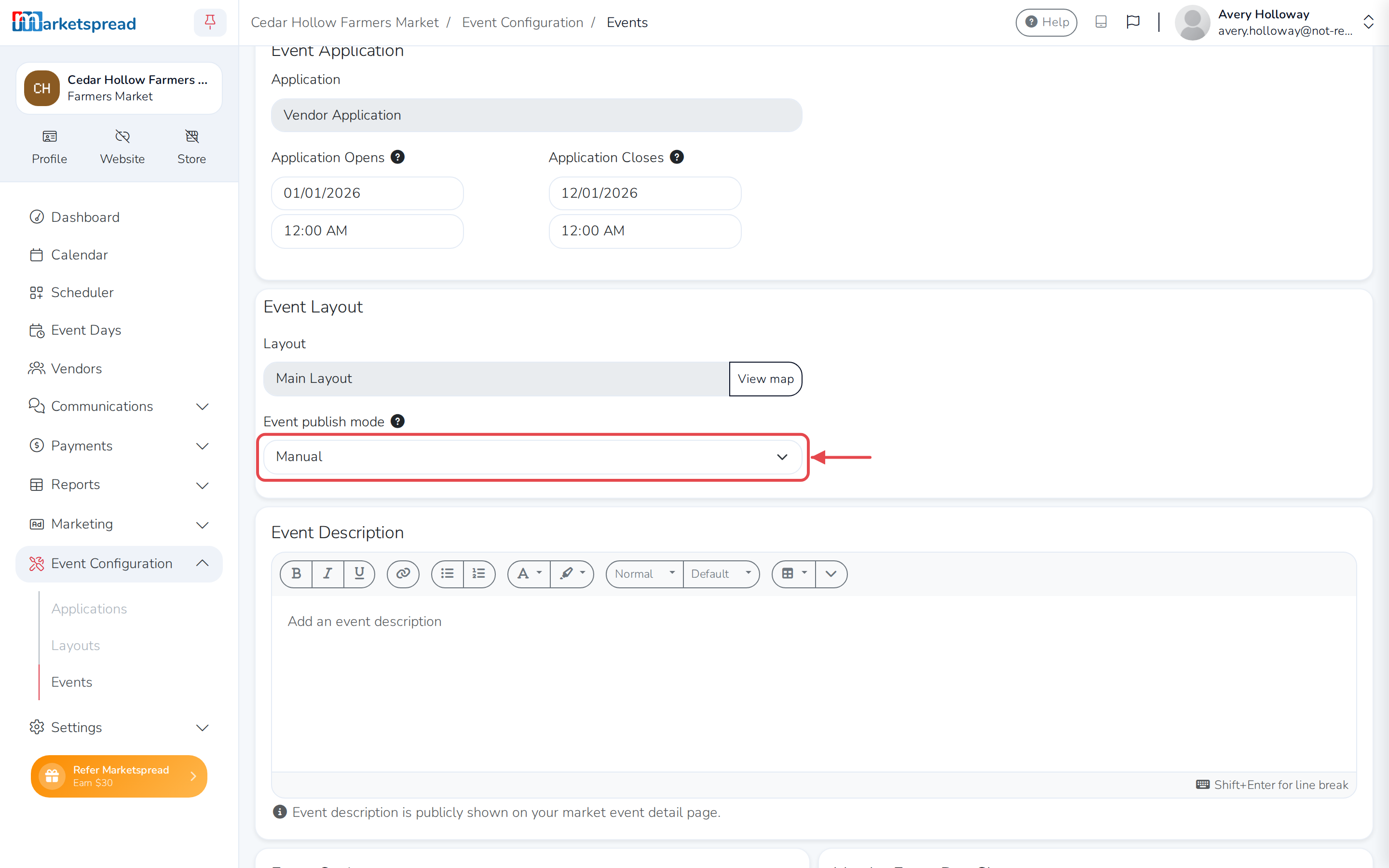Open the Vendors page
This screenshot has height=868, width=1389.
click(x=76, y=368)
